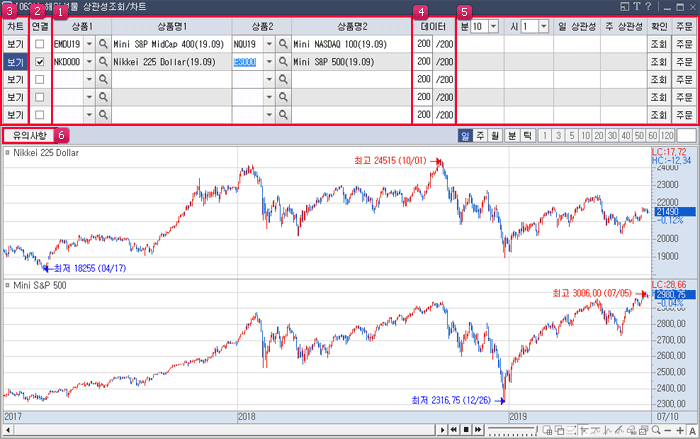Check the link box in the third row

pos(40,79)
